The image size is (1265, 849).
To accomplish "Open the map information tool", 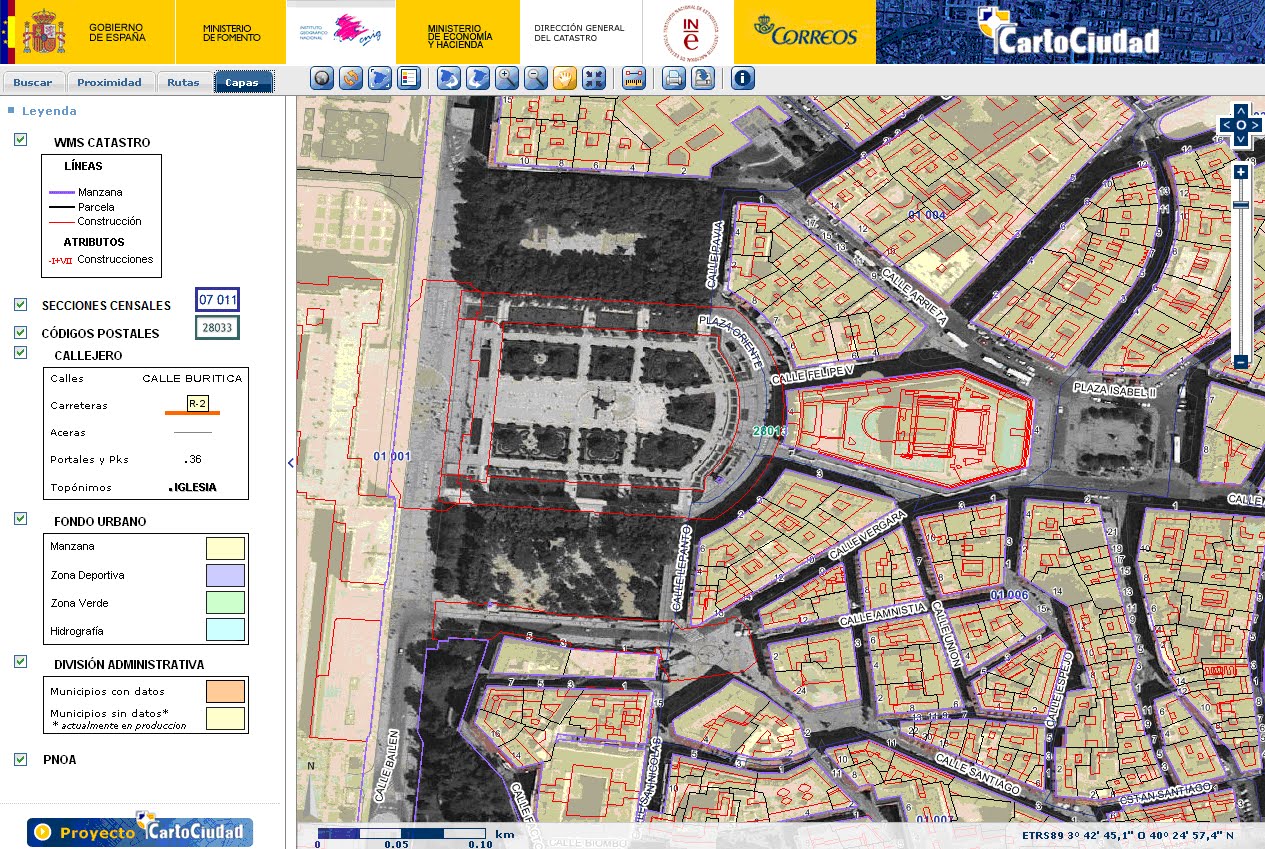I will click(742, 78).
